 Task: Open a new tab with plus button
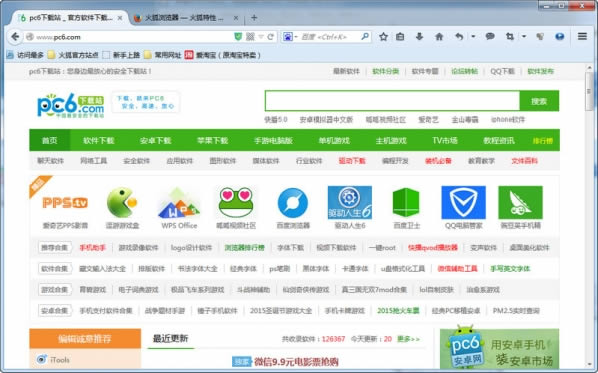pyautogui.click(x=254, y=18)
